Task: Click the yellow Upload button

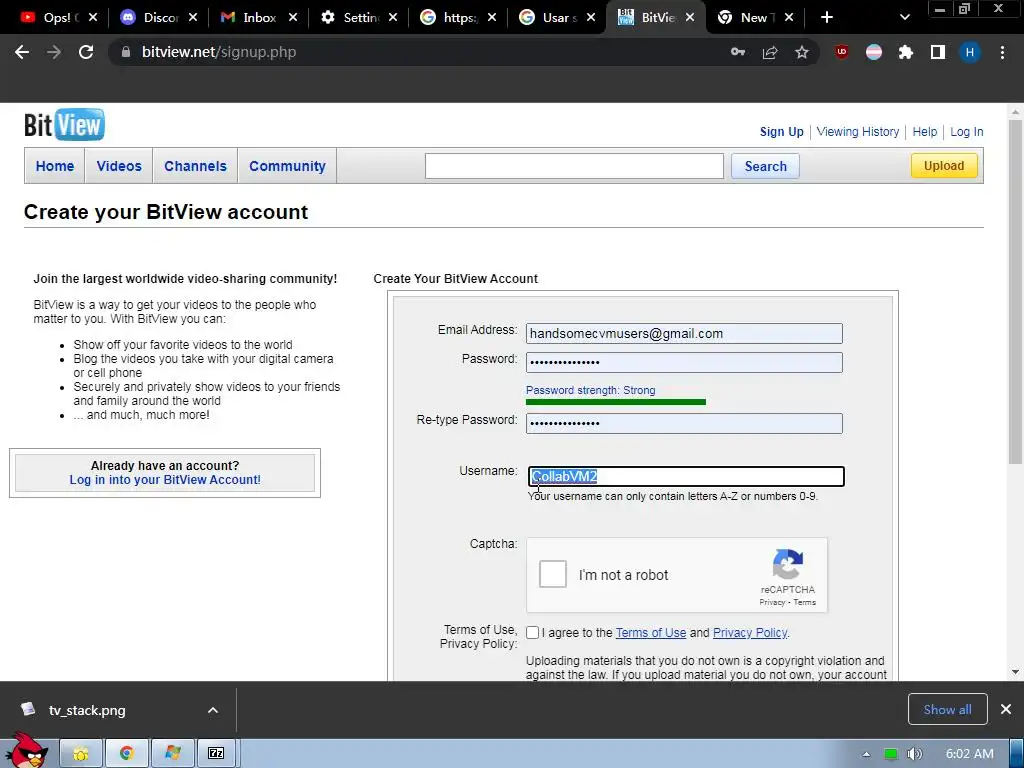Action: [944, 166]
